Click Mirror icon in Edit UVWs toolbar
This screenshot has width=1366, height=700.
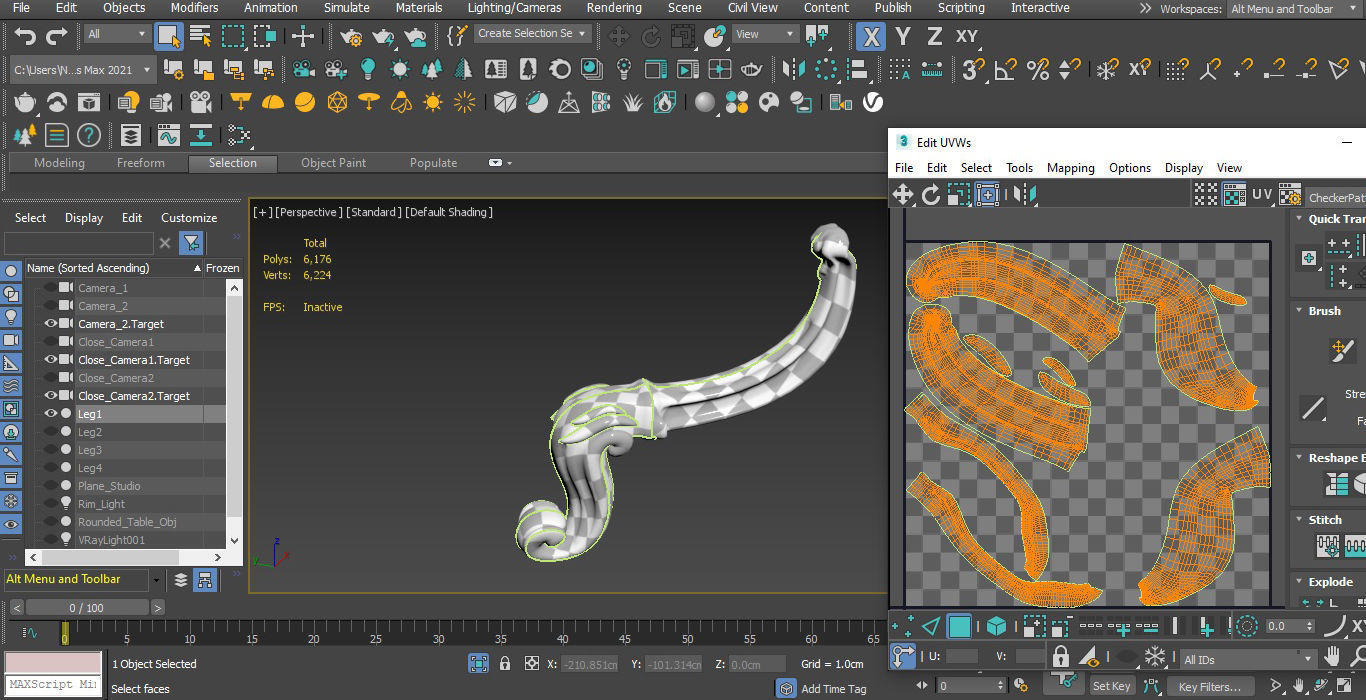coord(1025,195)
